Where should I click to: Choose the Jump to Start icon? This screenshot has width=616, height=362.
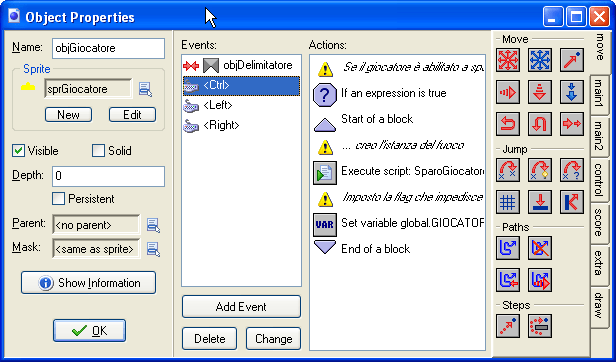click(540, 170)
